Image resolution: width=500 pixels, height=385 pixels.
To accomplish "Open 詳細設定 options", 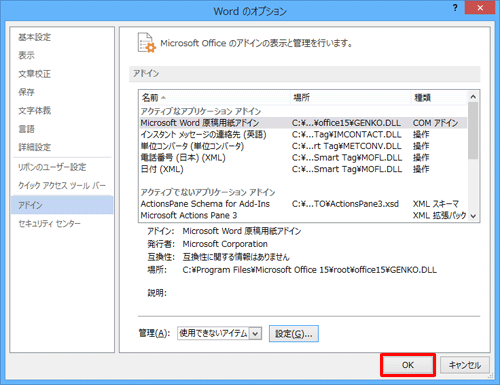I will pyautogui.click(x=35, y=147).
